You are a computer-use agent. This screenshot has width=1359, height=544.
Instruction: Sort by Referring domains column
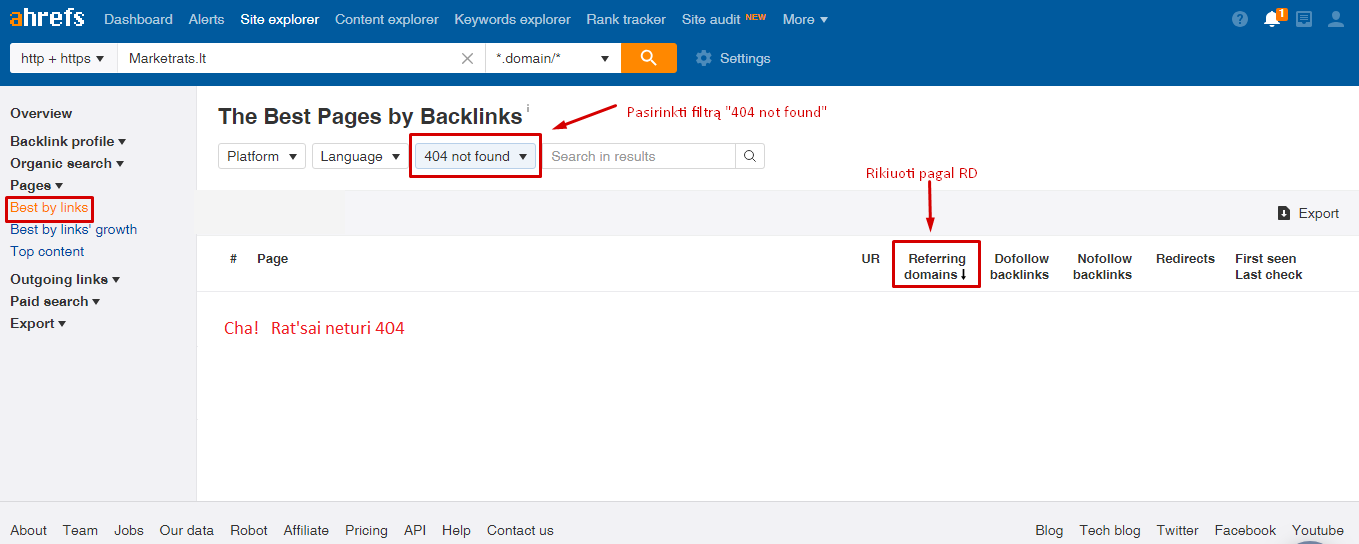(x=937, y=266)
